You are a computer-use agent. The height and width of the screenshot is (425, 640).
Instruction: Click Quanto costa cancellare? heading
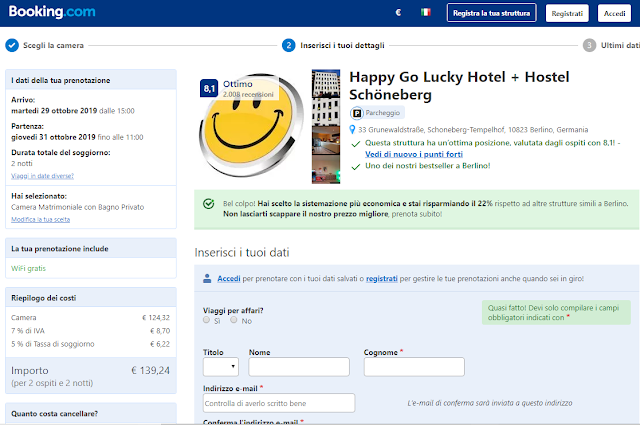tap(54, 414)
